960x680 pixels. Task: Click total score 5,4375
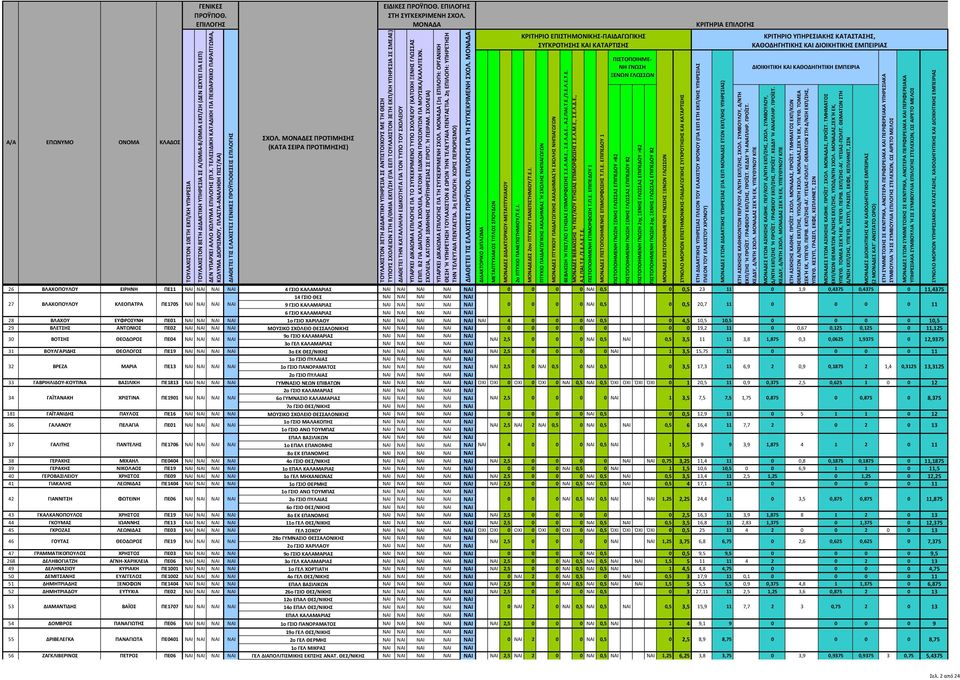(934, 656)
